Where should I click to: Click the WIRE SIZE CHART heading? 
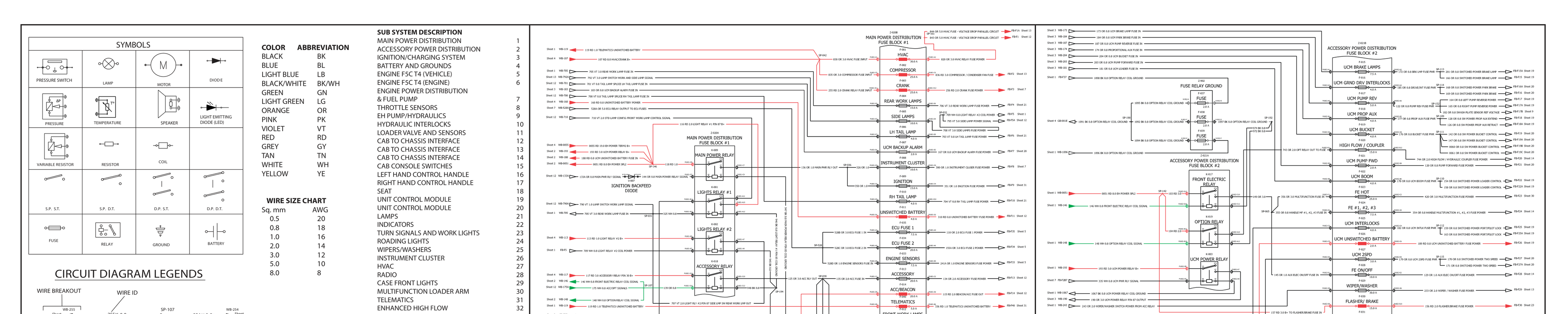(296, 201)
